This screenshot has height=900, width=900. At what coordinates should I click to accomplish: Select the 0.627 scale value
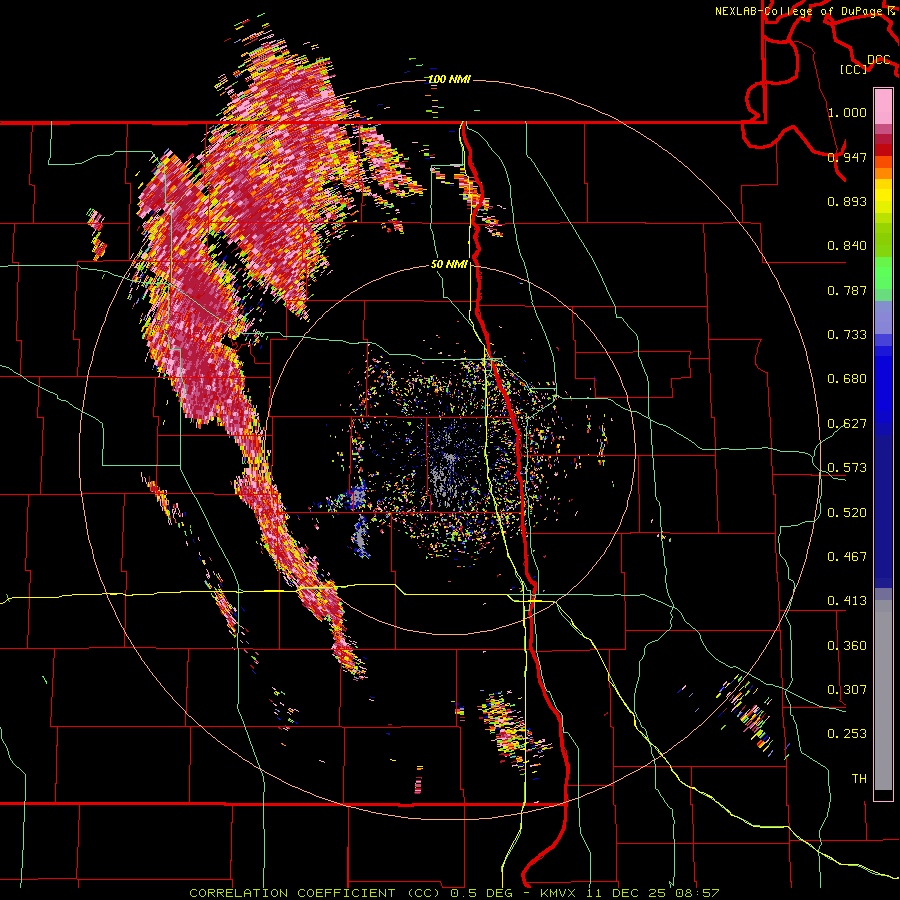click(x=847, y=424)
